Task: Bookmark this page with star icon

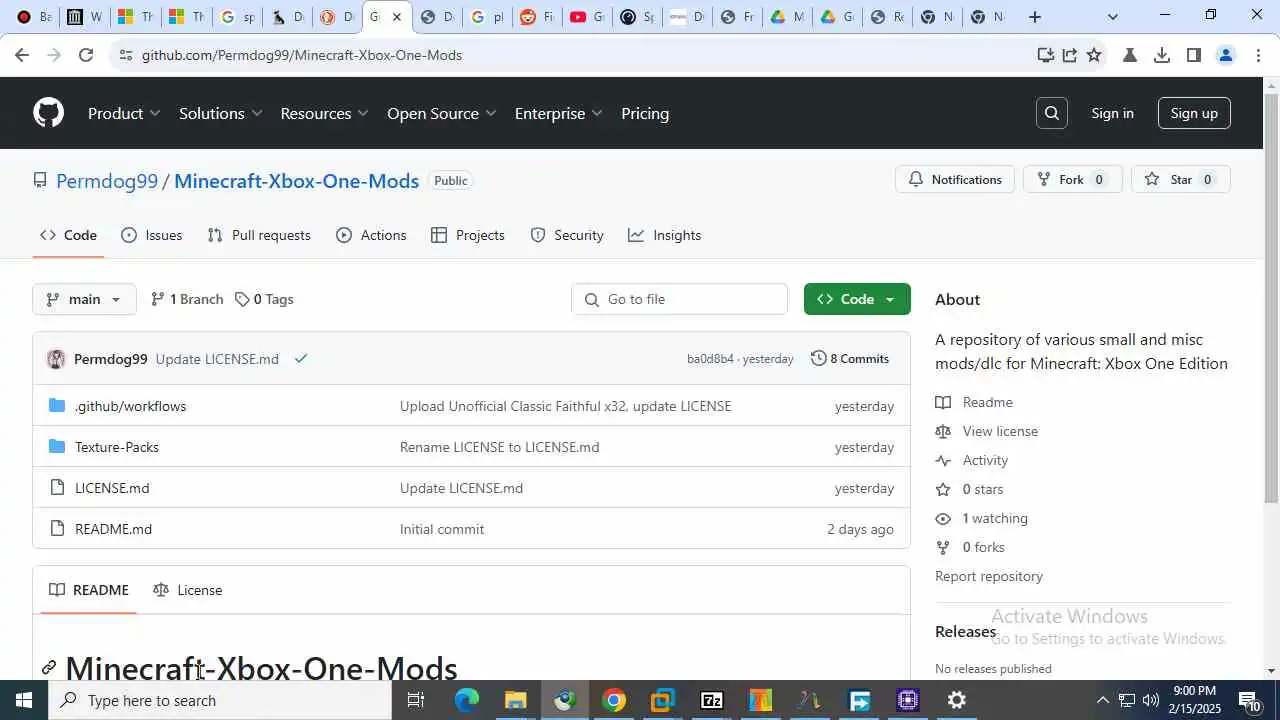Action: [1094, 55]
